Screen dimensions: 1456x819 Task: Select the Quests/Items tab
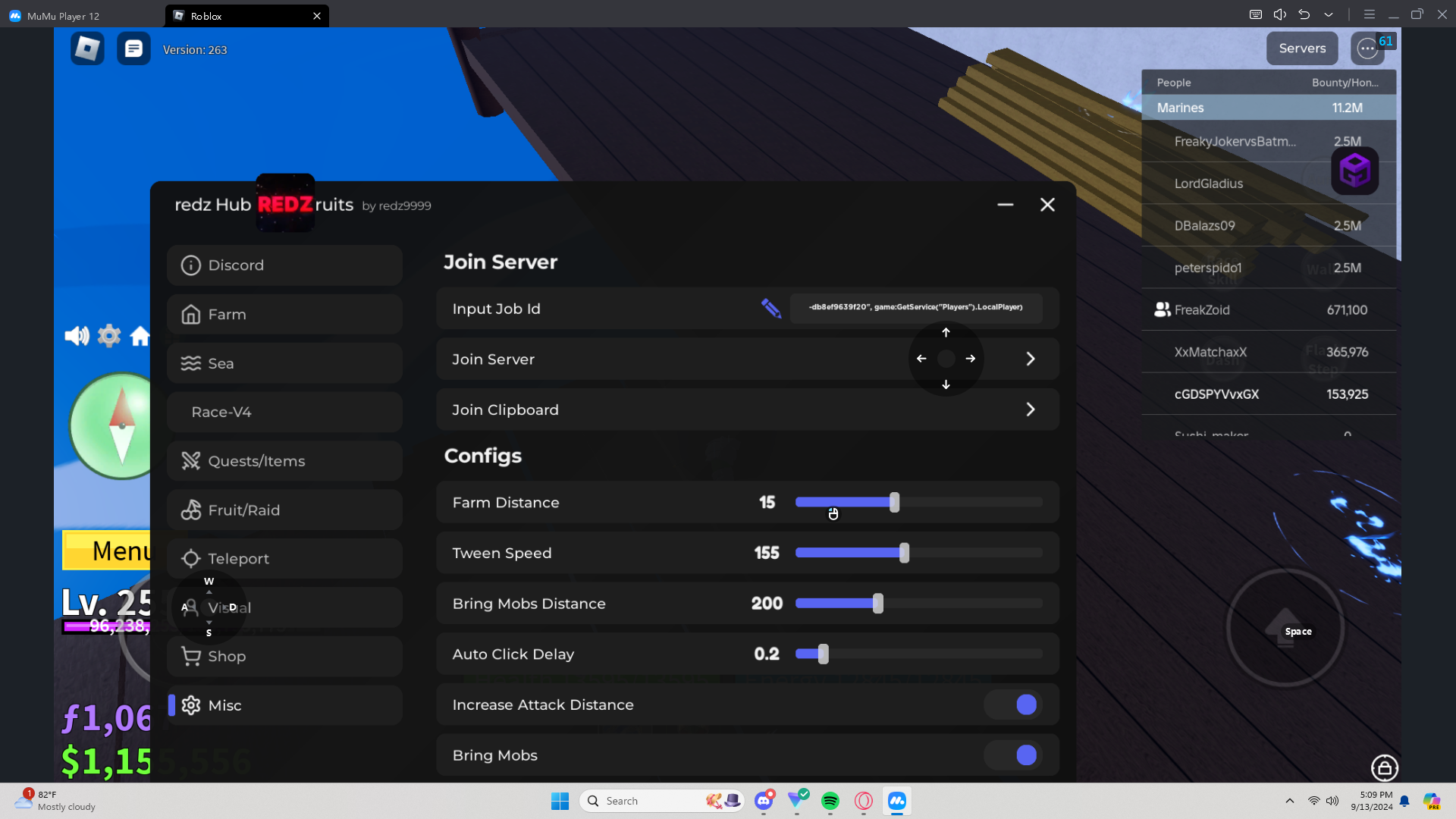[284, 461]
